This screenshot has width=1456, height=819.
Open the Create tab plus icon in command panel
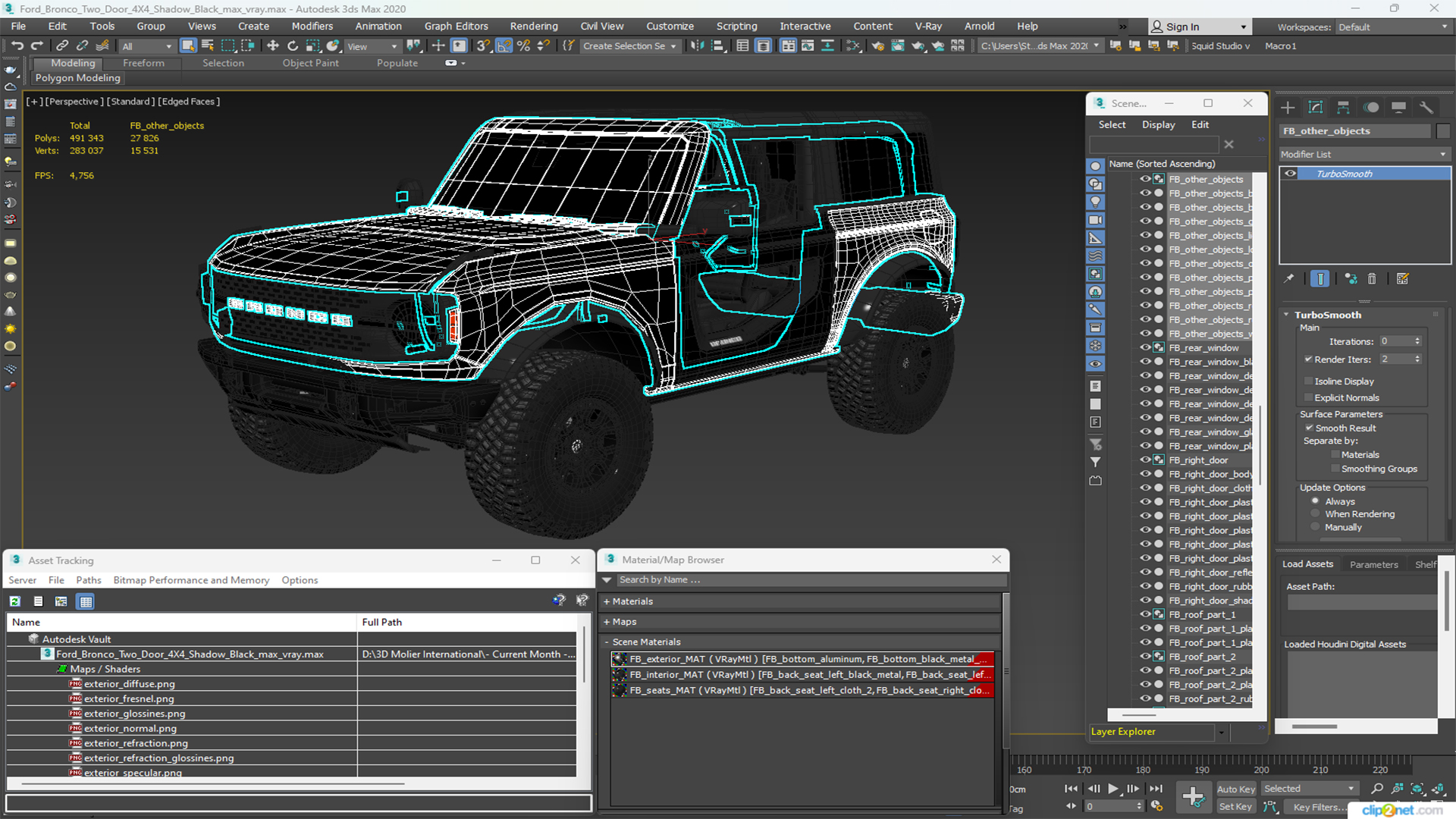[1288, 108]
